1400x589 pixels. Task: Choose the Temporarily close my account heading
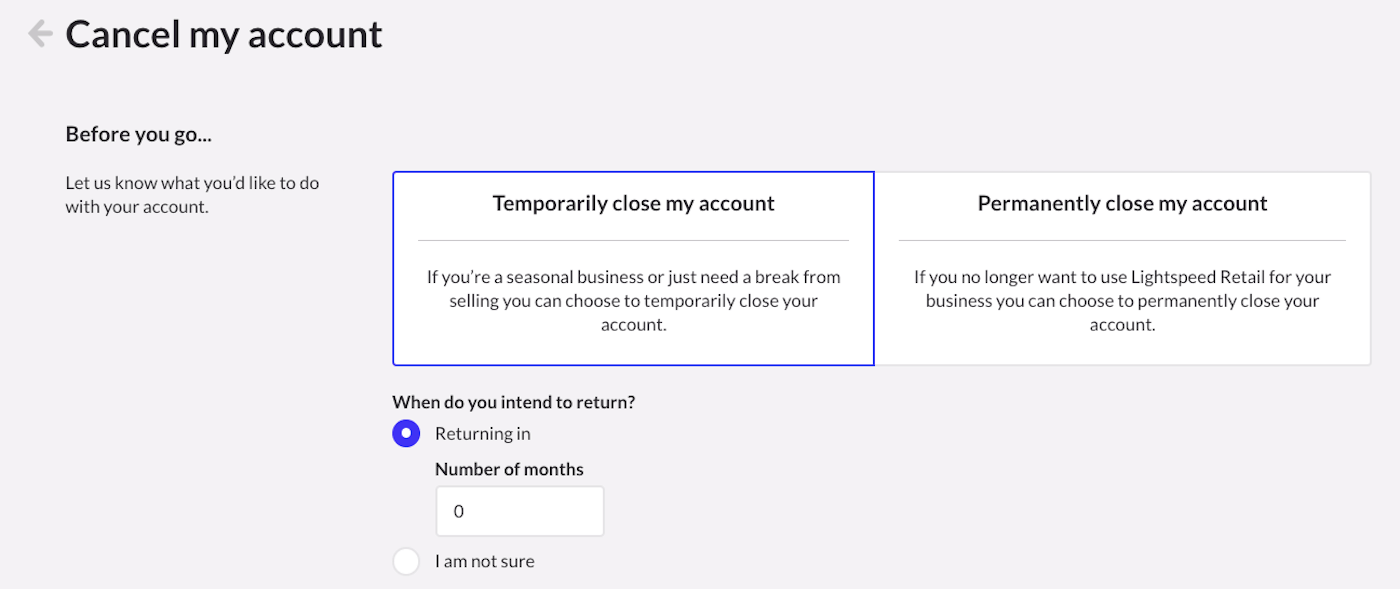tap(633, 204)
